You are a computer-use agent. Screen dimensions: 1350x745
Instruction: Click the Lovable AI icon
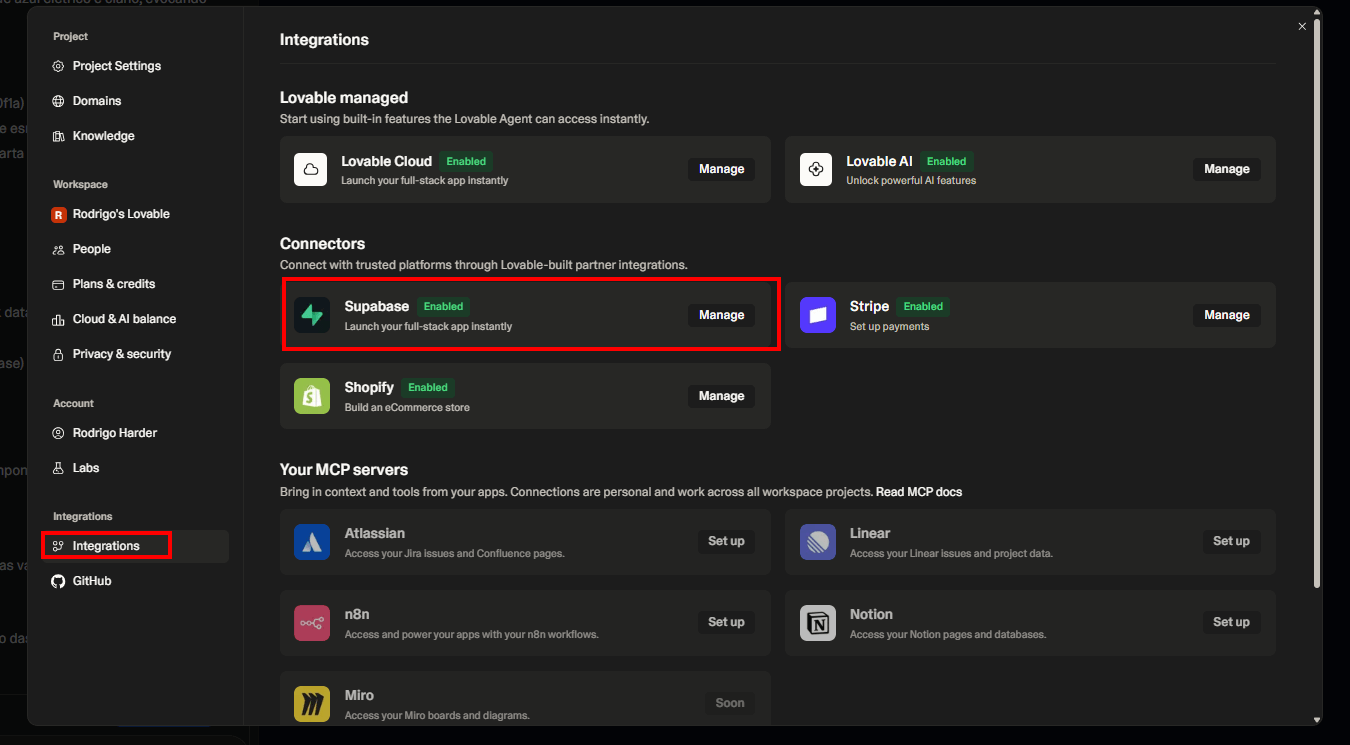(816, 169)
